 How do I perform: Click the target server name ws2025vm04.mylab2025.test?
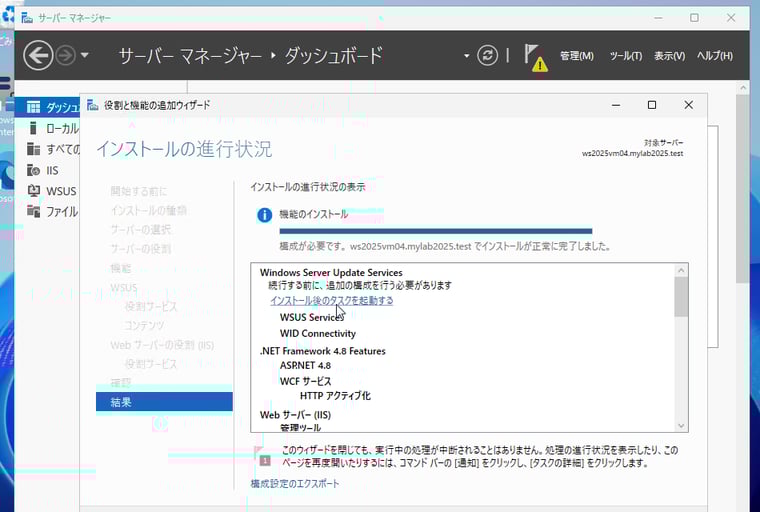click(633, 153)
